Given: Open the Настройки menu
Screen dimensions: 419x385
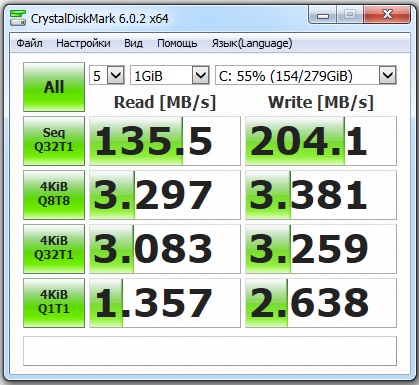Looking at the screenshot, I should point(83,43).
